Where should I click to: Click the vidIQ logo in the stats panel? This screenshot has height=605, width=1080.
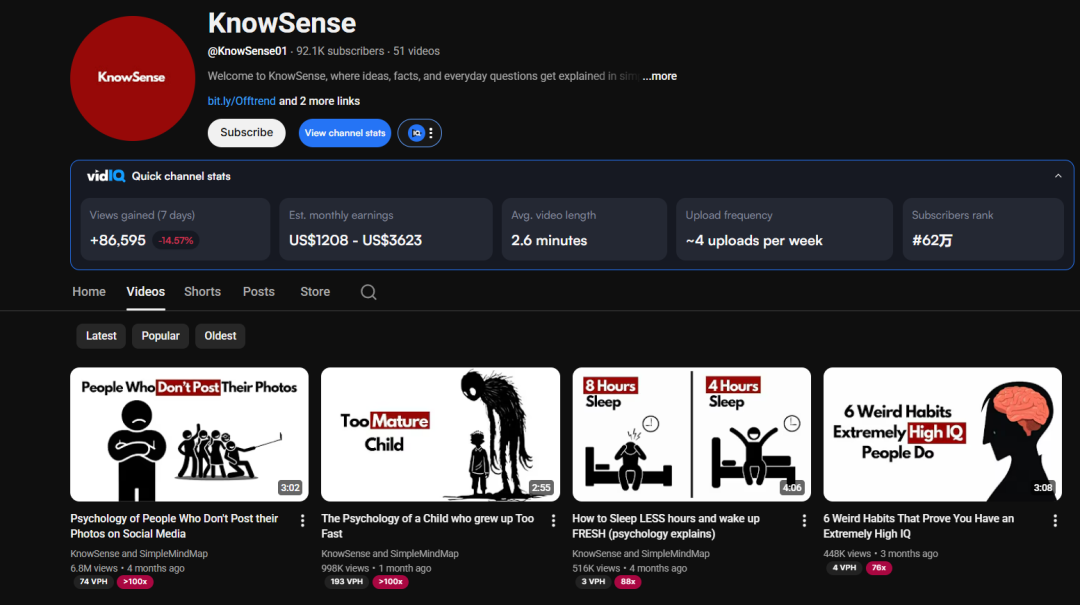point(105,176)
